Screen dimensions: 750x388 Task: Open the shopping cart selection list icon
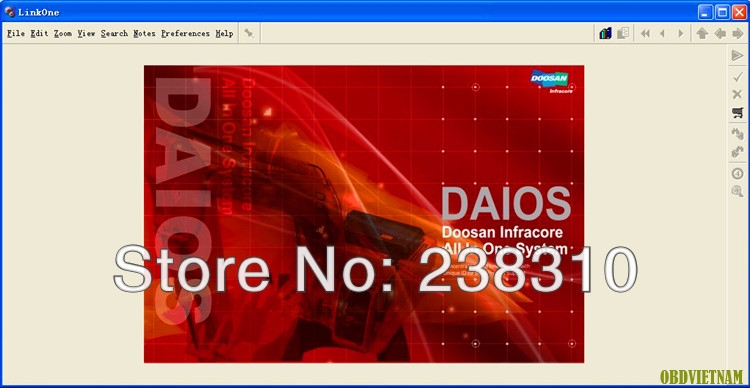coord(737,113)
